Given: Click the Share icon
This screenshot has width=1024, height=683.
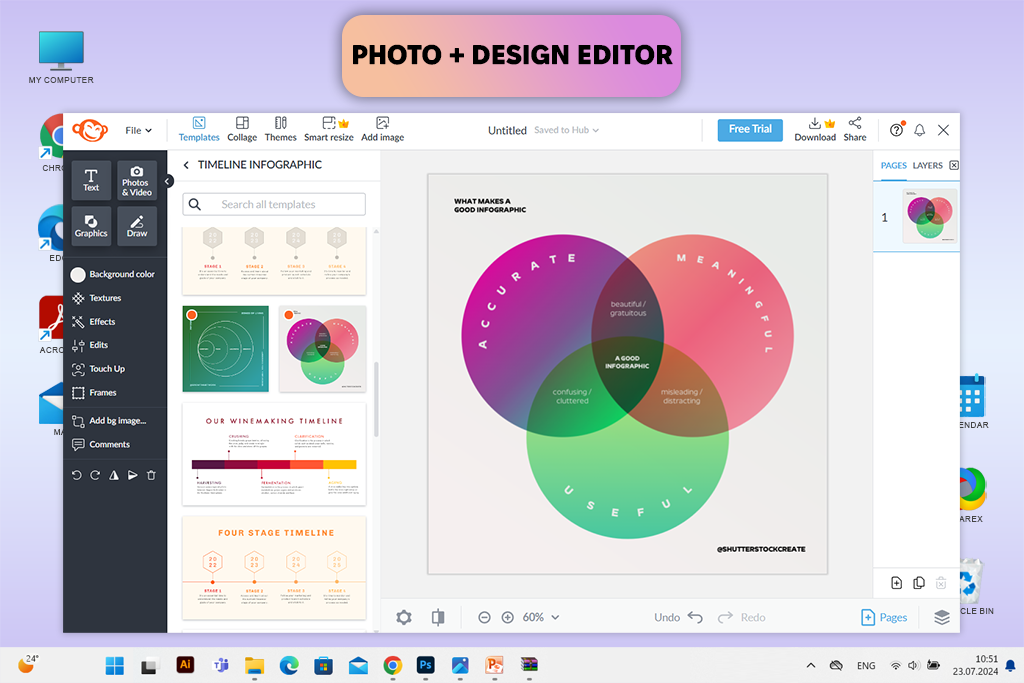Looking at the screenshot, I should (855, 129).
